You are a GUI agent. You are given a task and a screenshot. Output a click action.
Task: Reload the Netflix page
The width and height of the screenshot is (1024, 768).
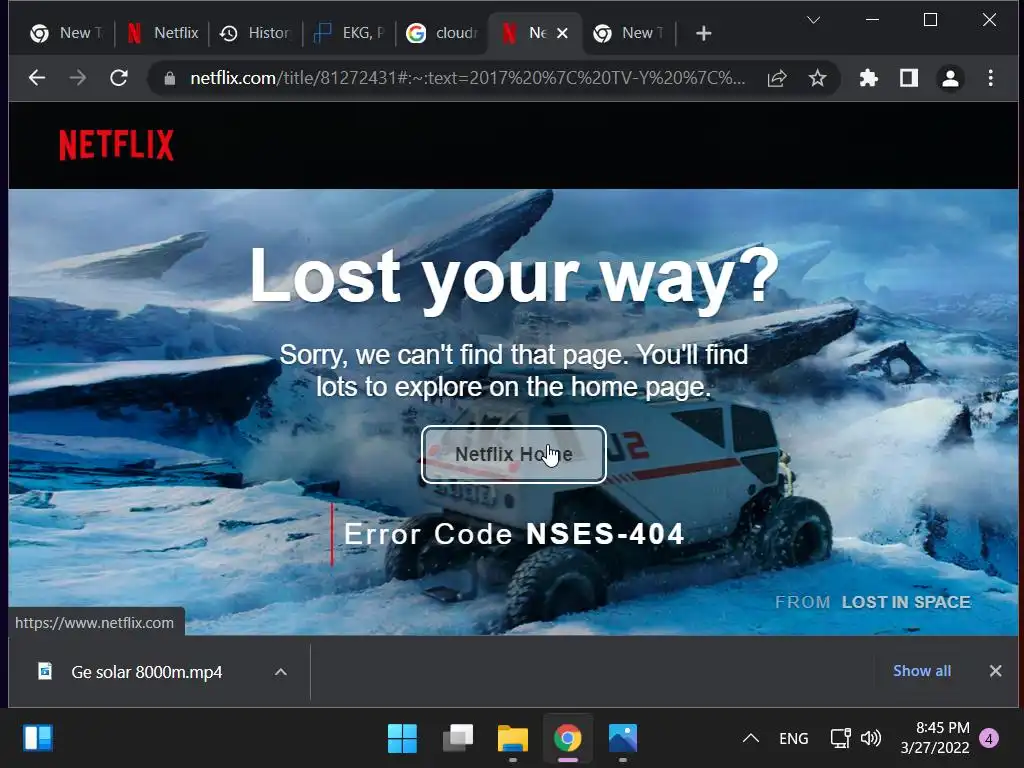point(119,78)
